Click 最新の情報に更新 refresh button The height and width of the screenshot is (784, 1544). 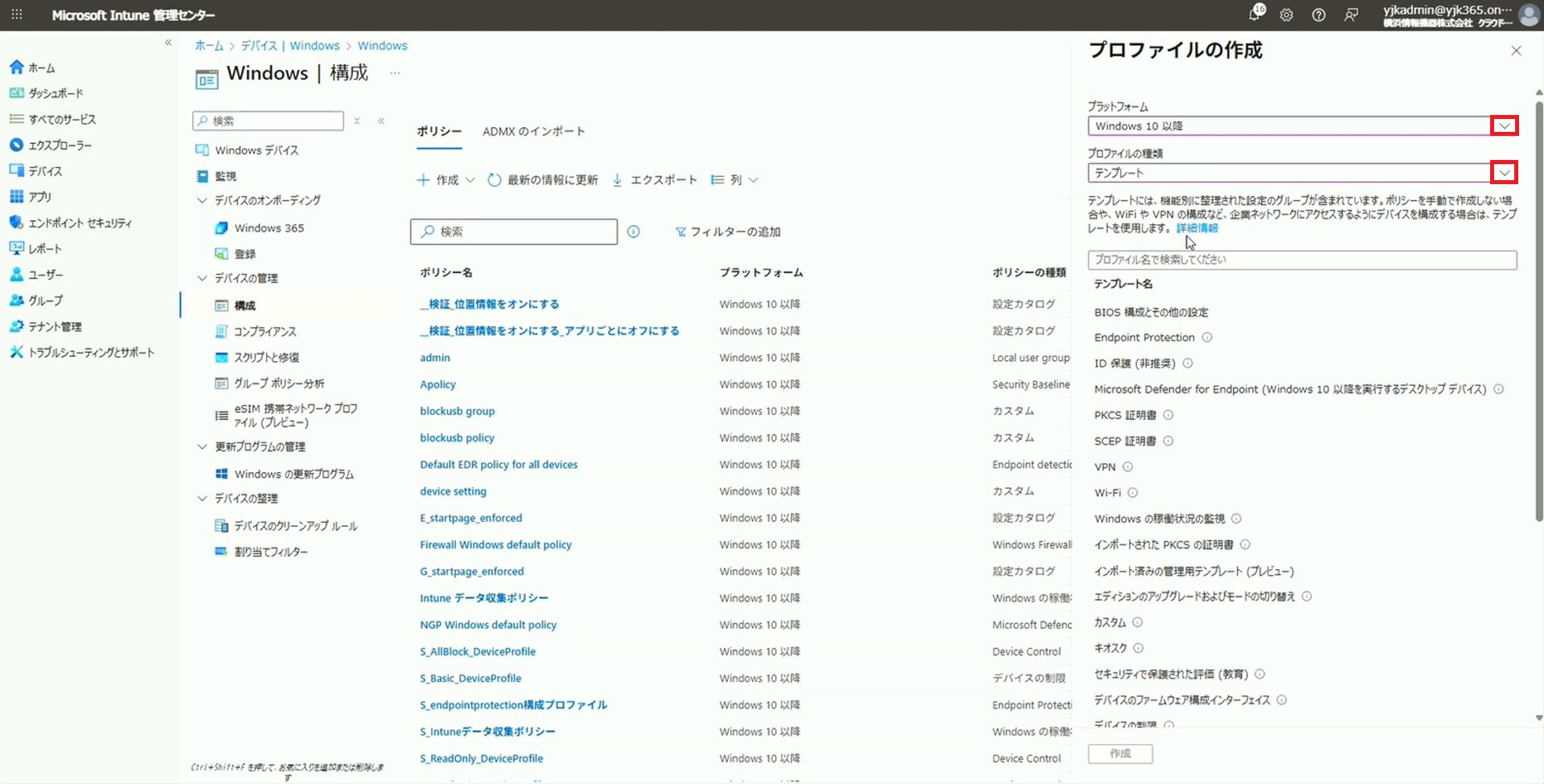(x=544, y=180)
